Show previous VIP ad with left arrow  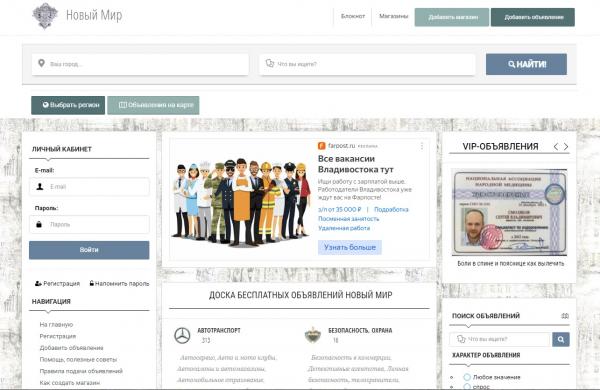[x=556, y=146]
